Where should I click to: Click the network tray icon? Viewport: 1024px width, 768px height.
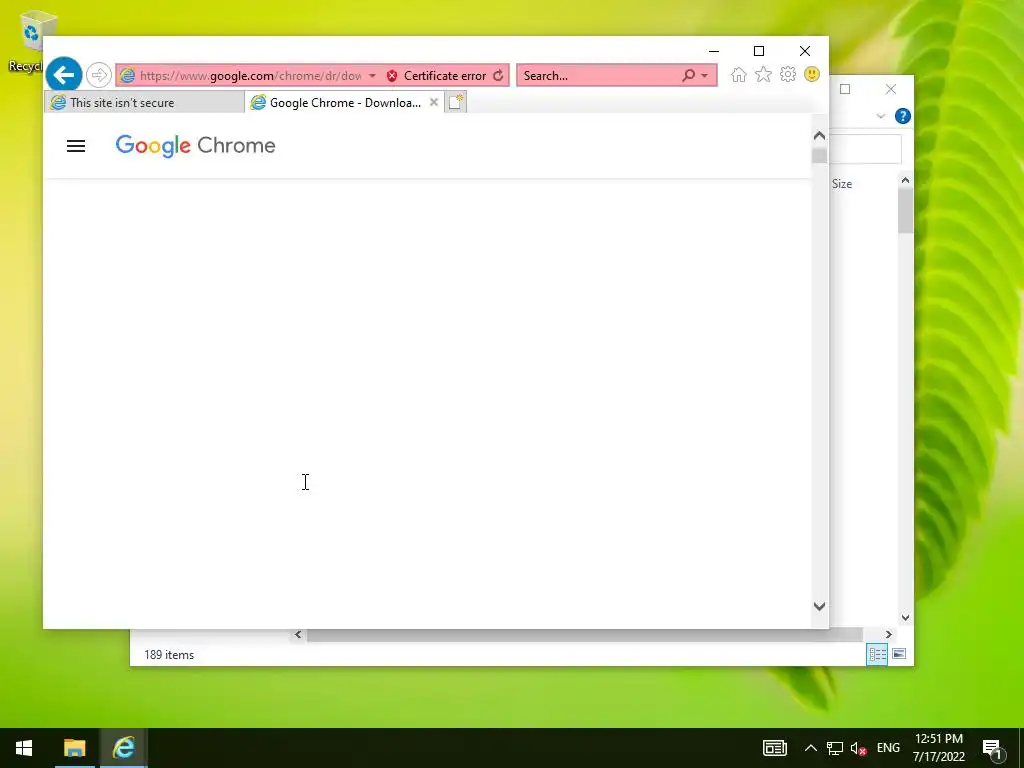834,748
